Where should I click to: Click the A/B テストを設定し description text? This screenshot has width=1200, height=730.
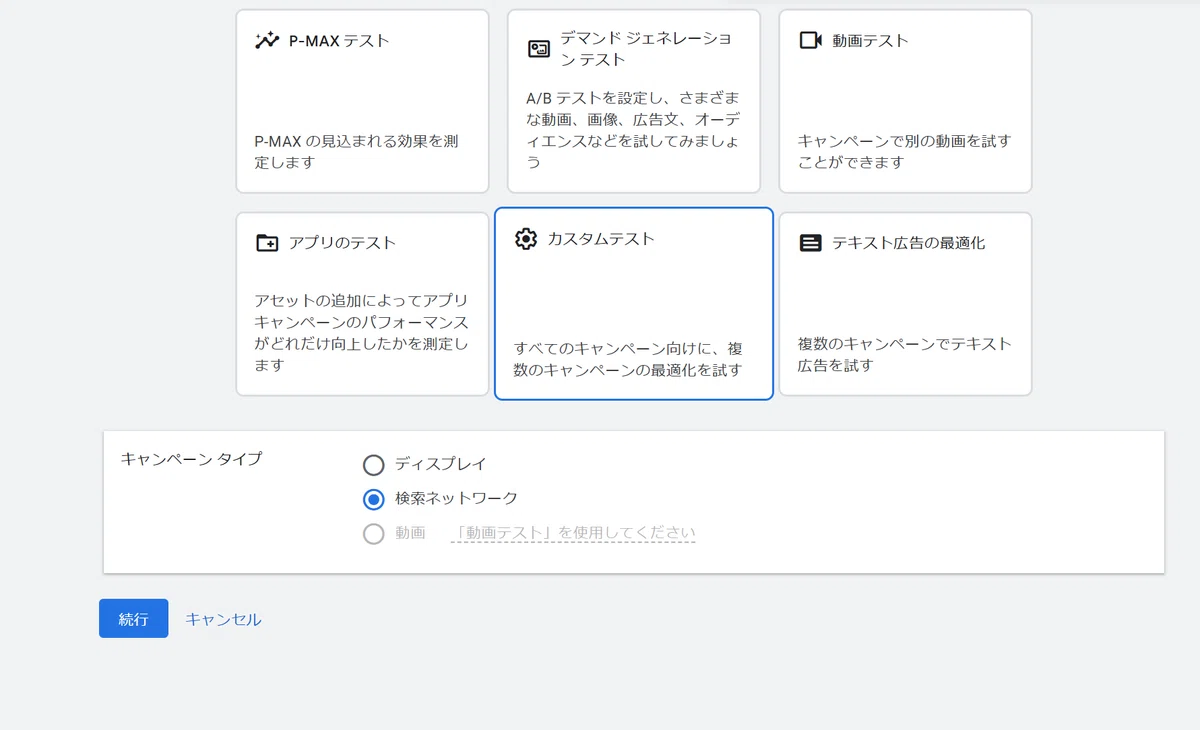click(x=632, y=131)
